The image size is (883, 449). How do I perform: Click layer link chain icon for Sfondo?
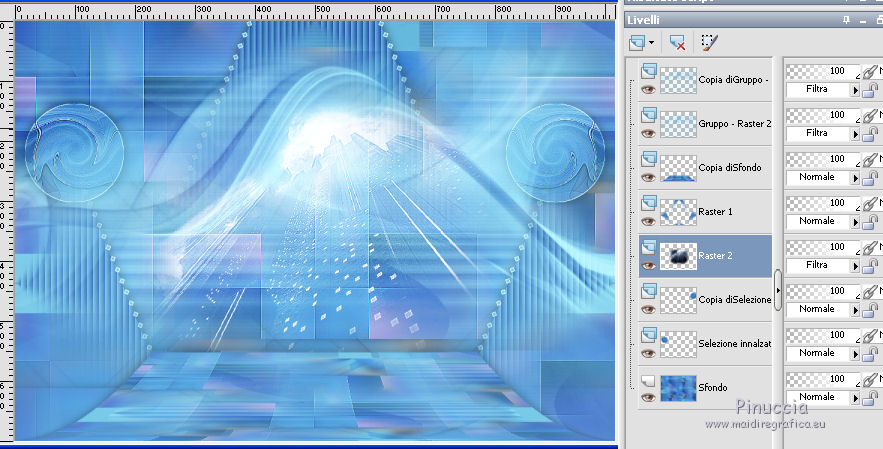point(871,379)
